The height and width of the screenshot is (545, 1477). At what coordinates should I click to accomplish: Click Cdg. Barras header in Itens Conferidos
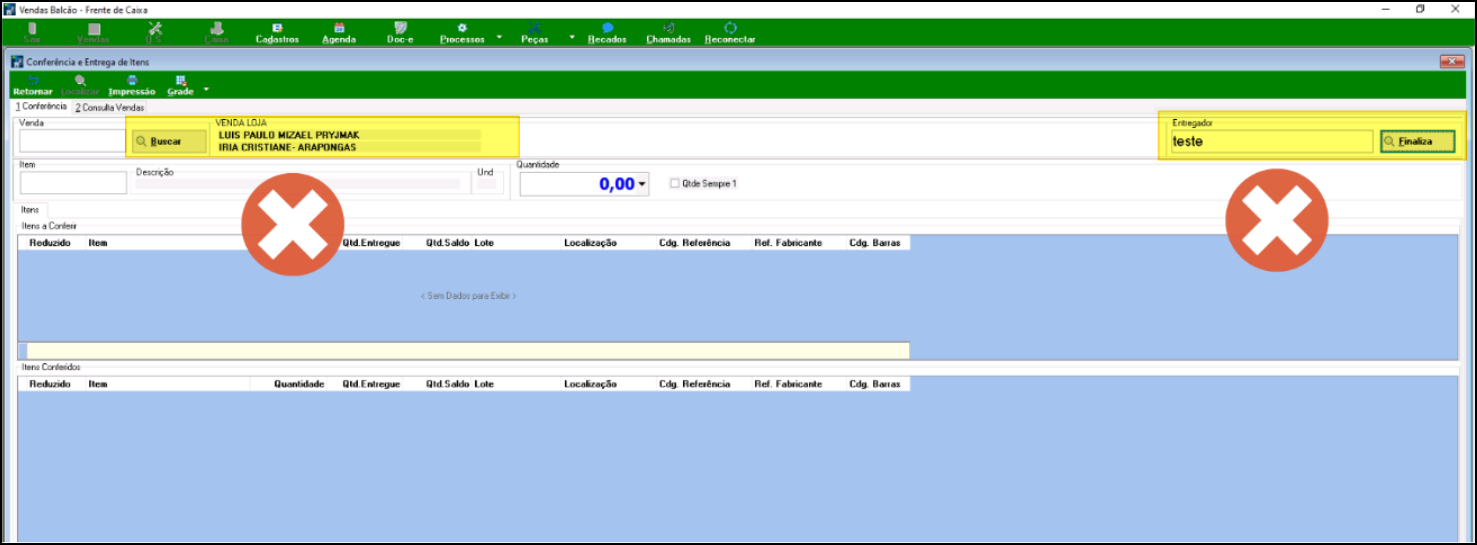(875, 384)
